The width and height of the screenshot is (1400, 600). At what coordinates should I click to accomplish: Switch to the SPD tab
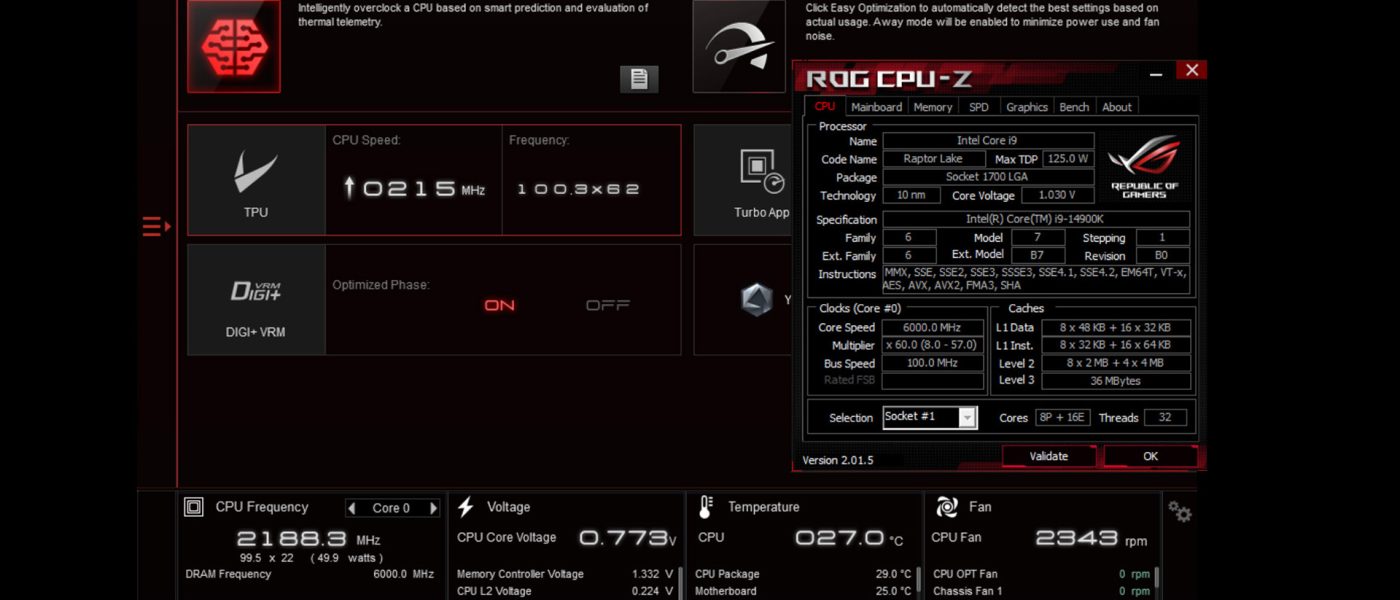pos(979,107)
